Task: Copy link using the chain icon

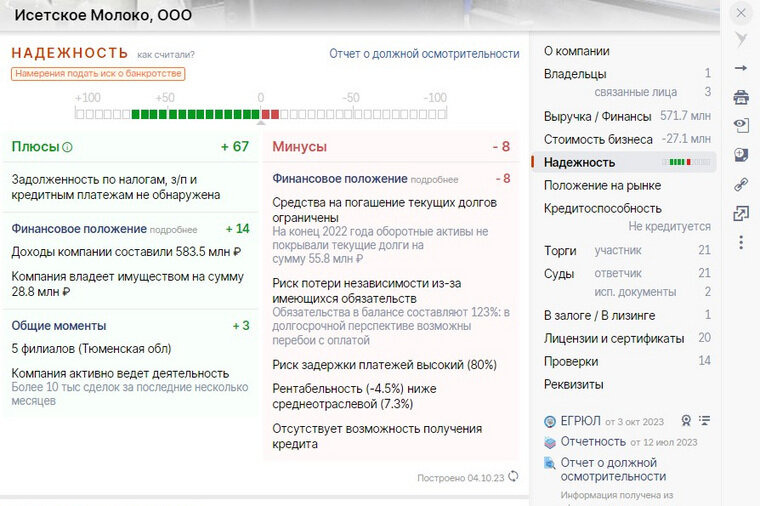Action: point(741,184)
